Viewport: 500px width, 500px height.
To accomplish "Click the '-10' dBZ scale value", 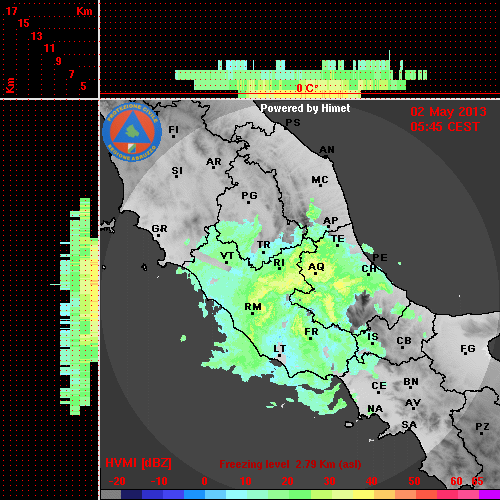I will coord(159,481).
